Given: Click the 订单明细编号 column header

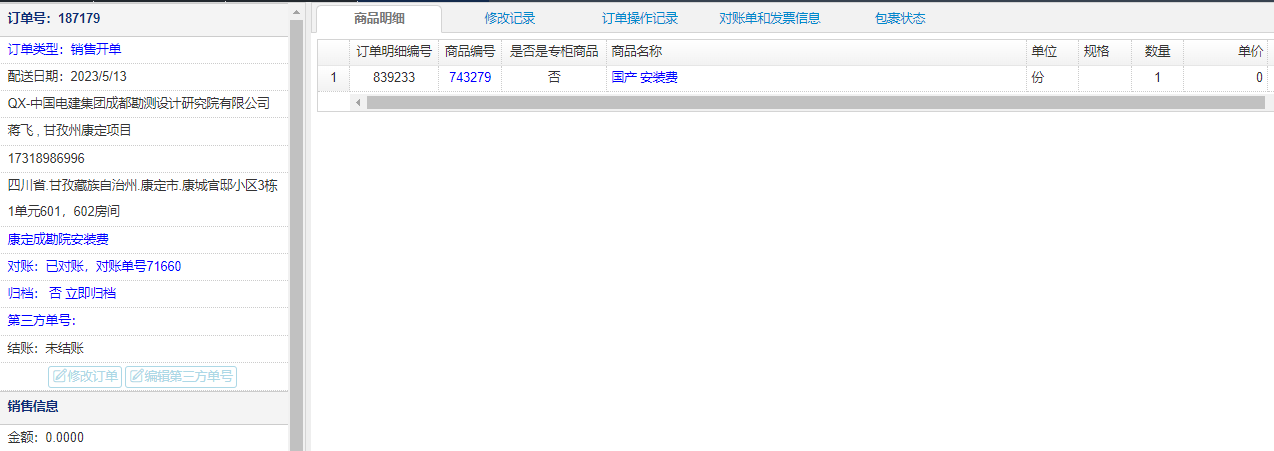Looking at the screenshot, I should tap(394, 51).
